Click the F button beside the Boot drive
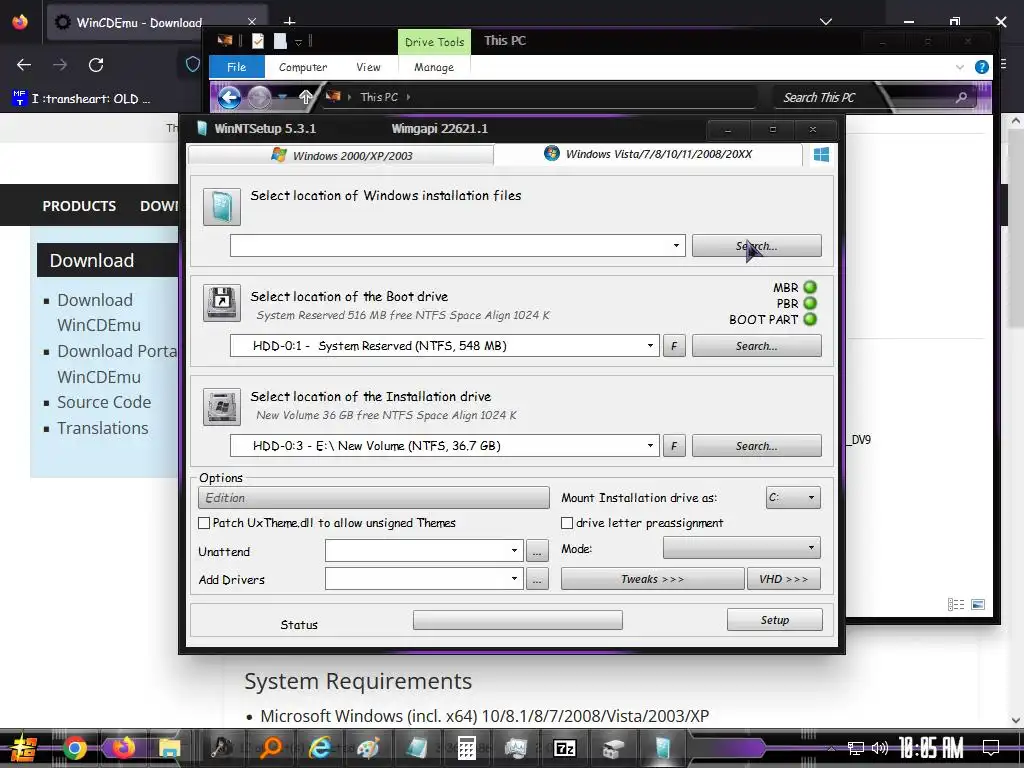Screen dimensions: 1024x768 pos(674,346)
